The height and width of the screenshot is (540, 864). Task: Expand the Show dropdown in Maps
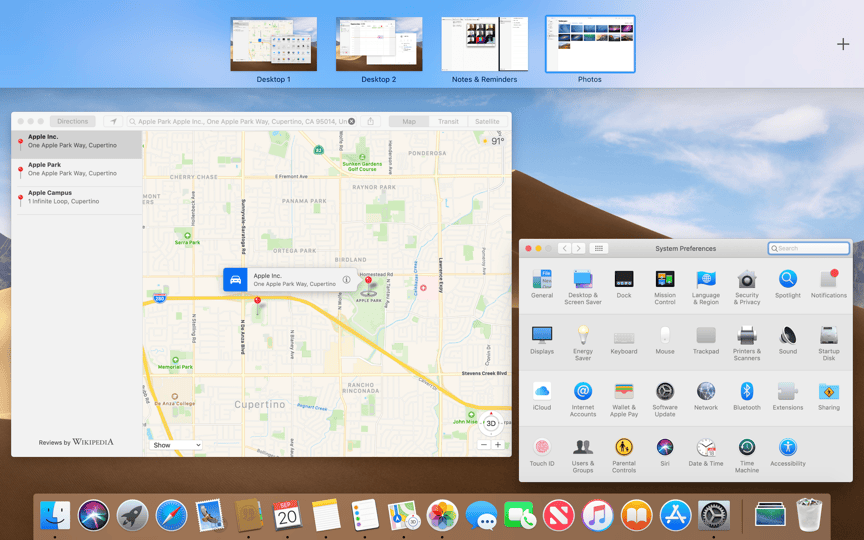point(176,445)
